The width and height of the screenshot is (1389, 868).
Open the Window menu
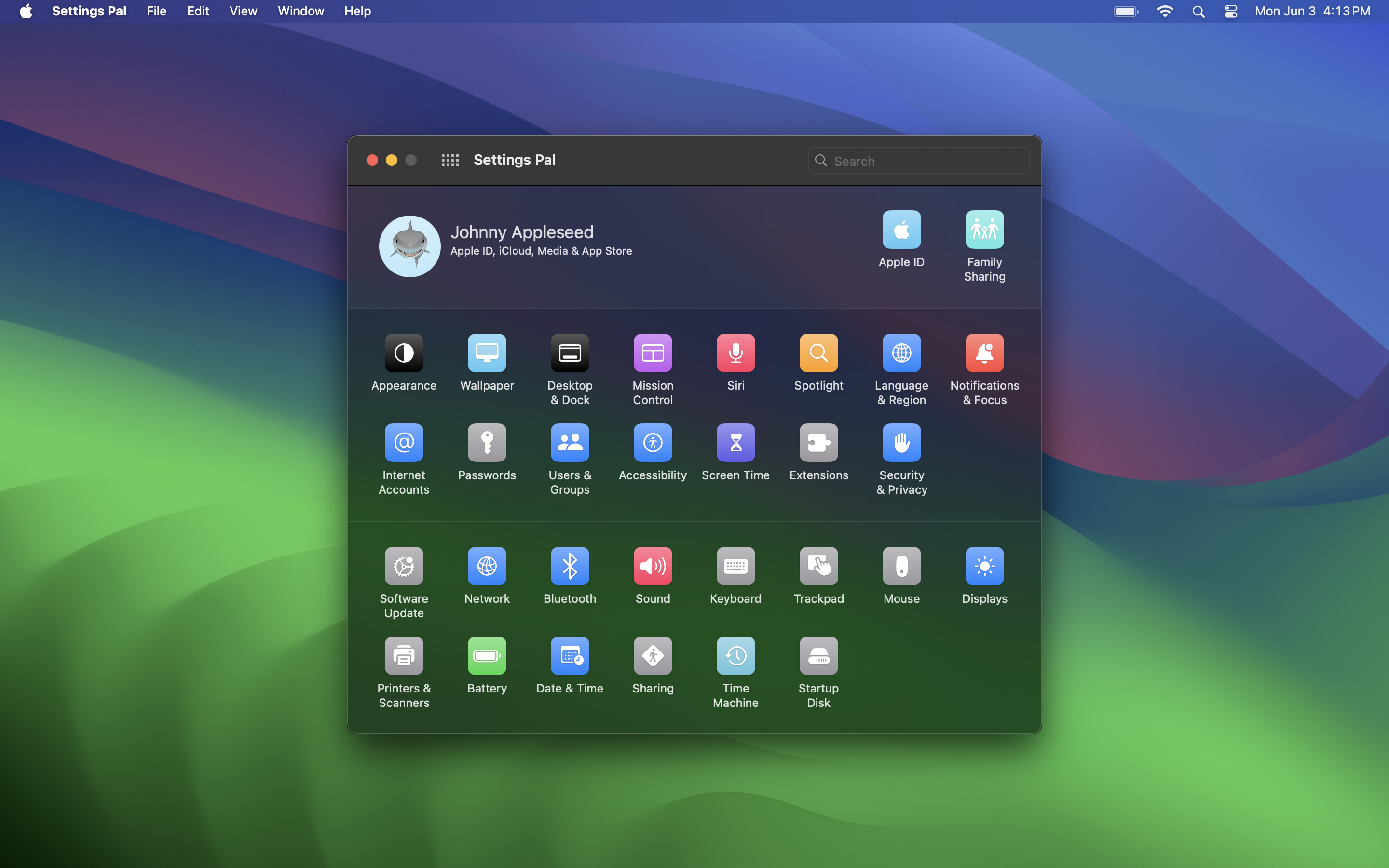click(300, 11)
